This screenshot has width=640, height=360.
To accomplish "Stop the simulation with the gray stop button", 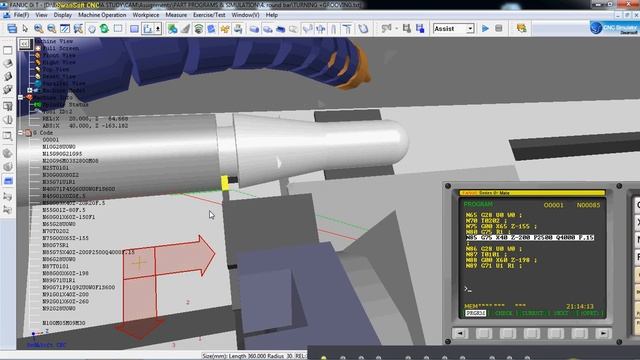I will 498,29.
